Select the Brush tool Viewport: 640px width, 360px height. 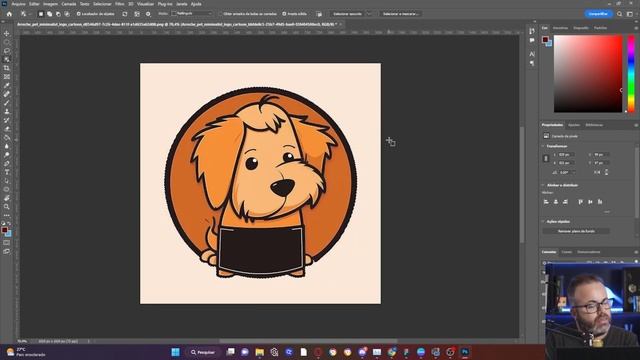click(7, 102)
